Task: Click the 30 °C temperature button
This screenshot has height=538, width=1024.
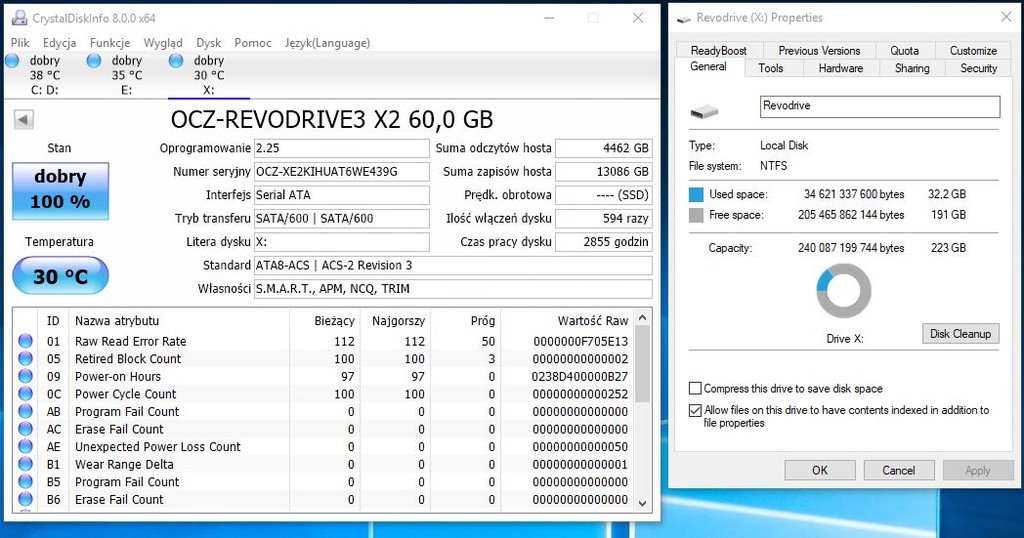Action: click(60, 276)
